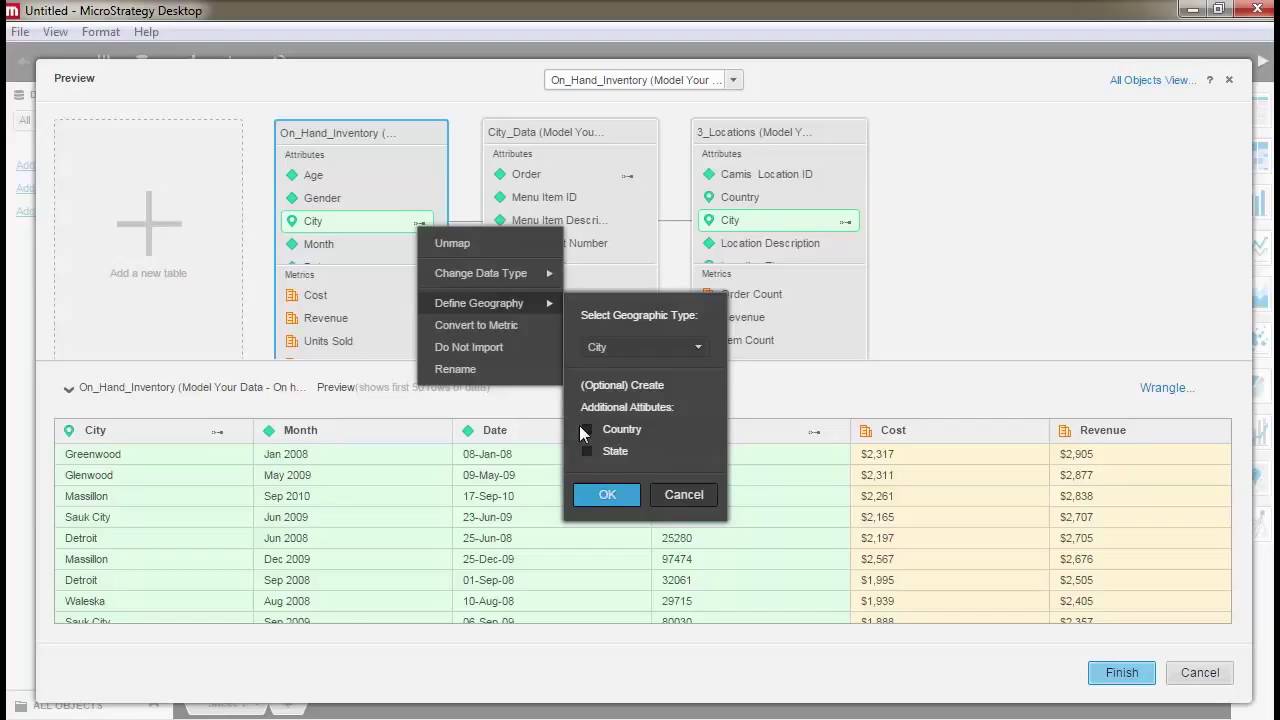This screenshot has width=1280, height=720.
Task: Click the Waleska cell in City column
Action: point(154,601)
